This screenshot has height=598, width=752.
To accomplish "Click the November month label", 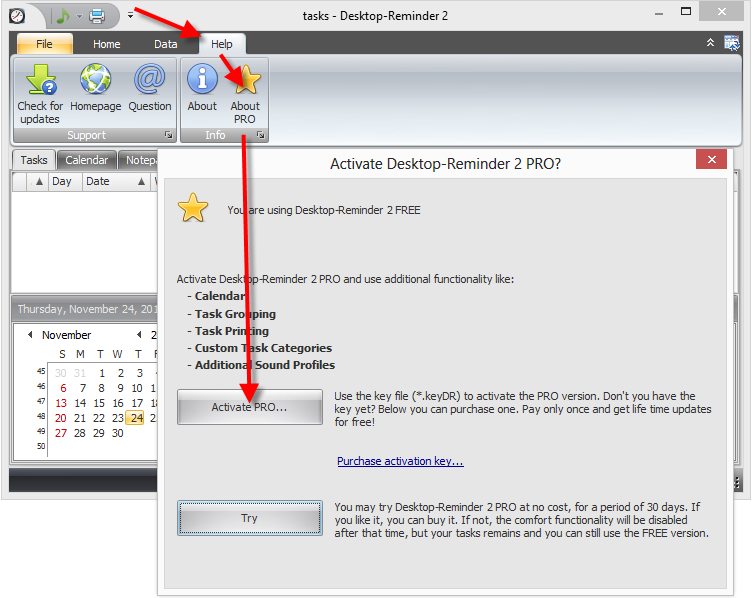I will click(x=66, y=335).
